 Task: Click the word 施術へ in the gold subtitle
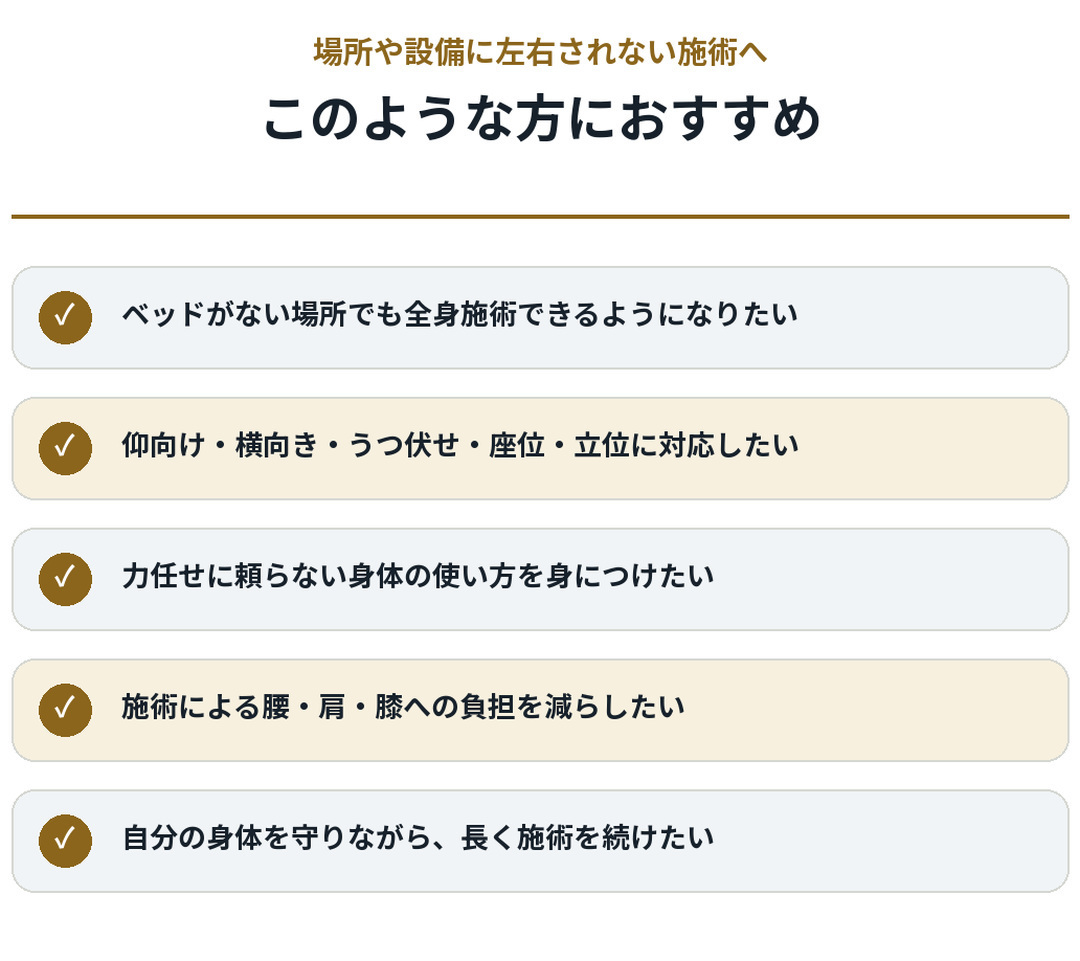[x=722, y=52]
